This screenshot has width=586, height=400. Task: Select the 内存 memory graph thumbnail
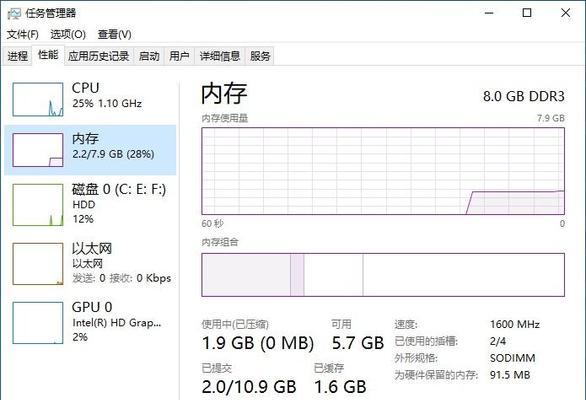pos(38,150)
